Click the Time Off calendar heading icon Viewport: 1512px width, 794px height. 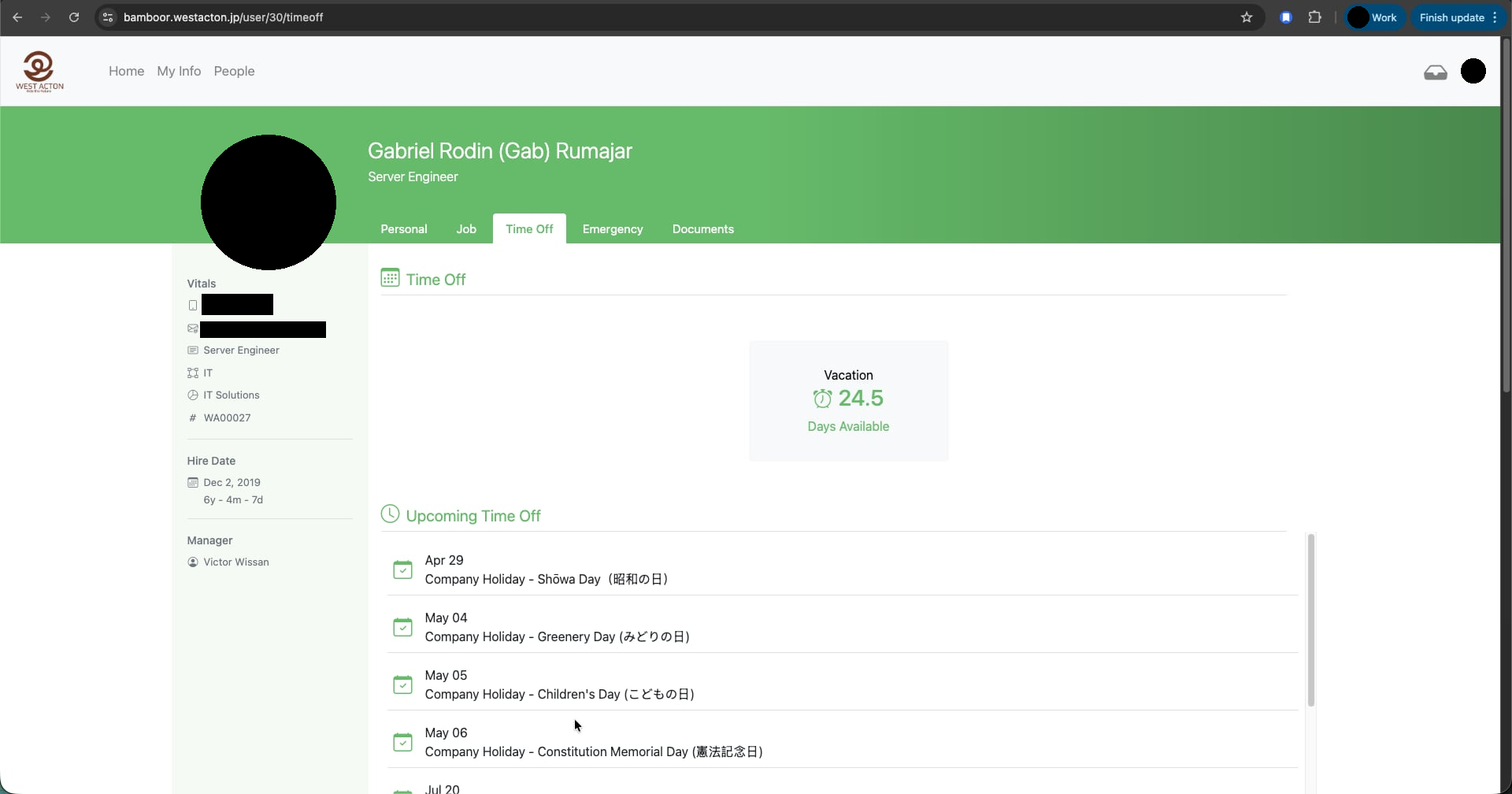(390, 278)
